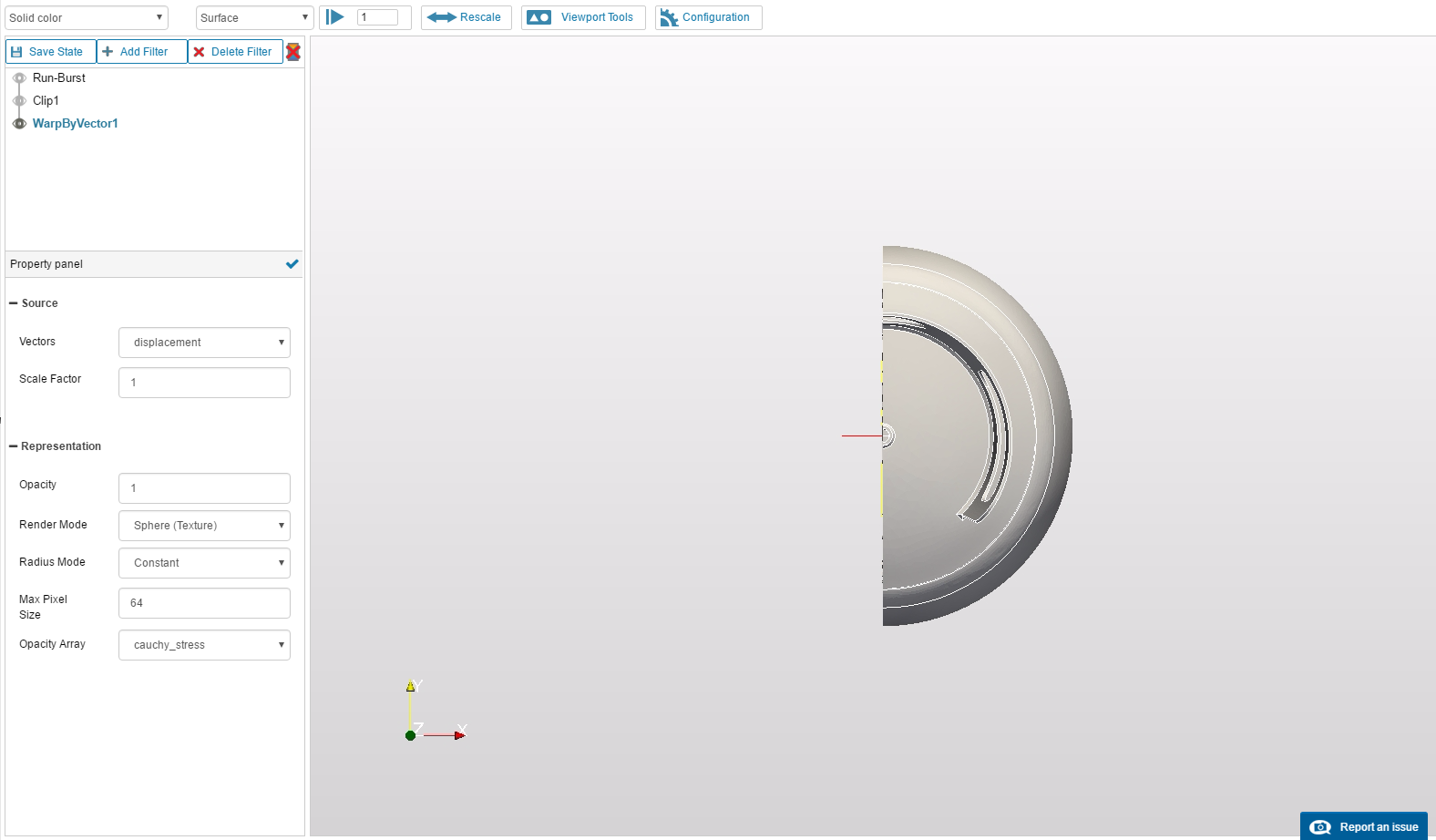Click the Add Filter button label
This screenshot has width=1436, height=840.
pyautogui.click(x=144, y=52)
